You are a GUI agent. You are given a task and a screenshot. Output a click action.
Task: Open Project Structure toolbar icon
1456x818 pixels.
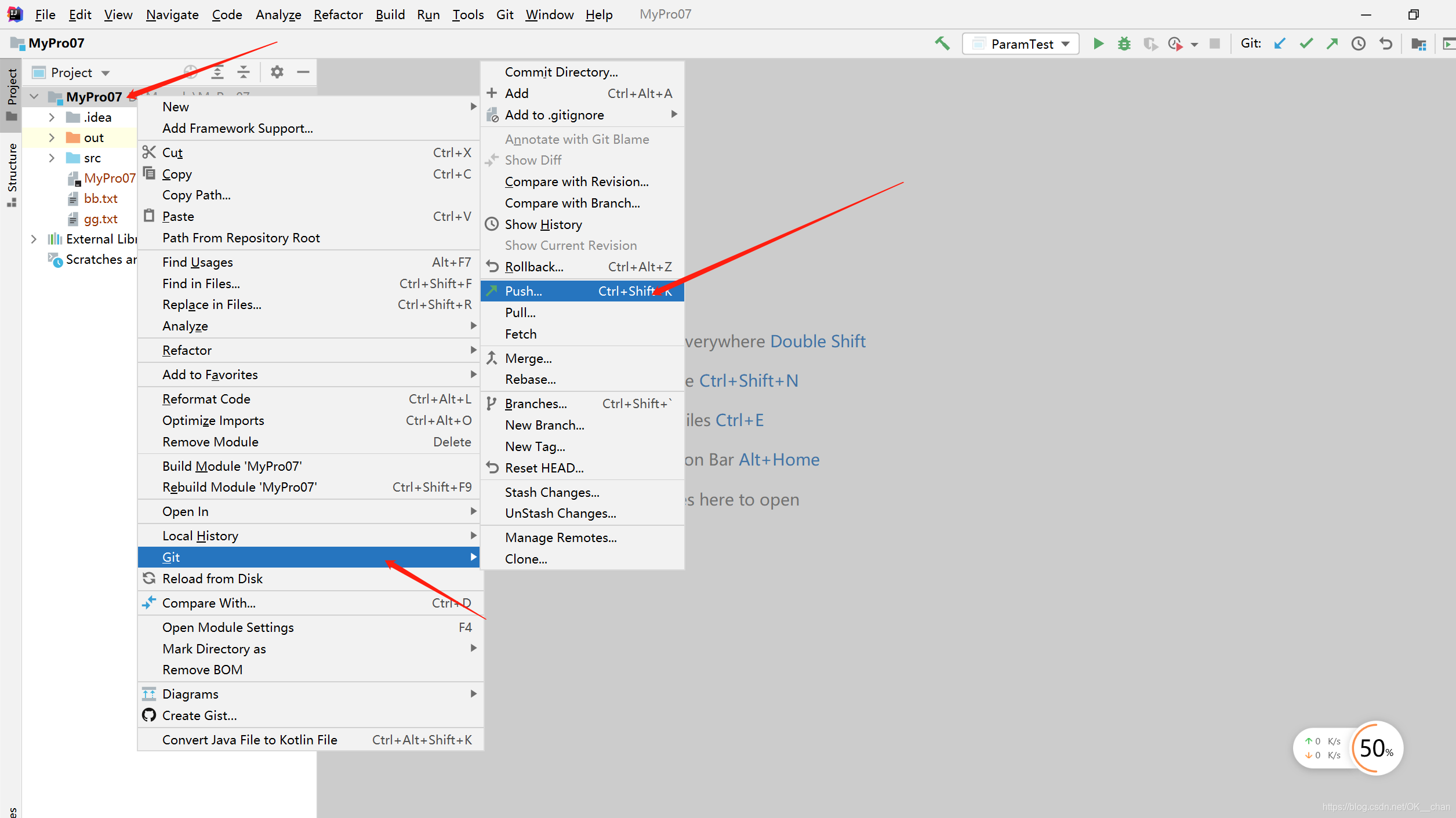coord(1419,43)
